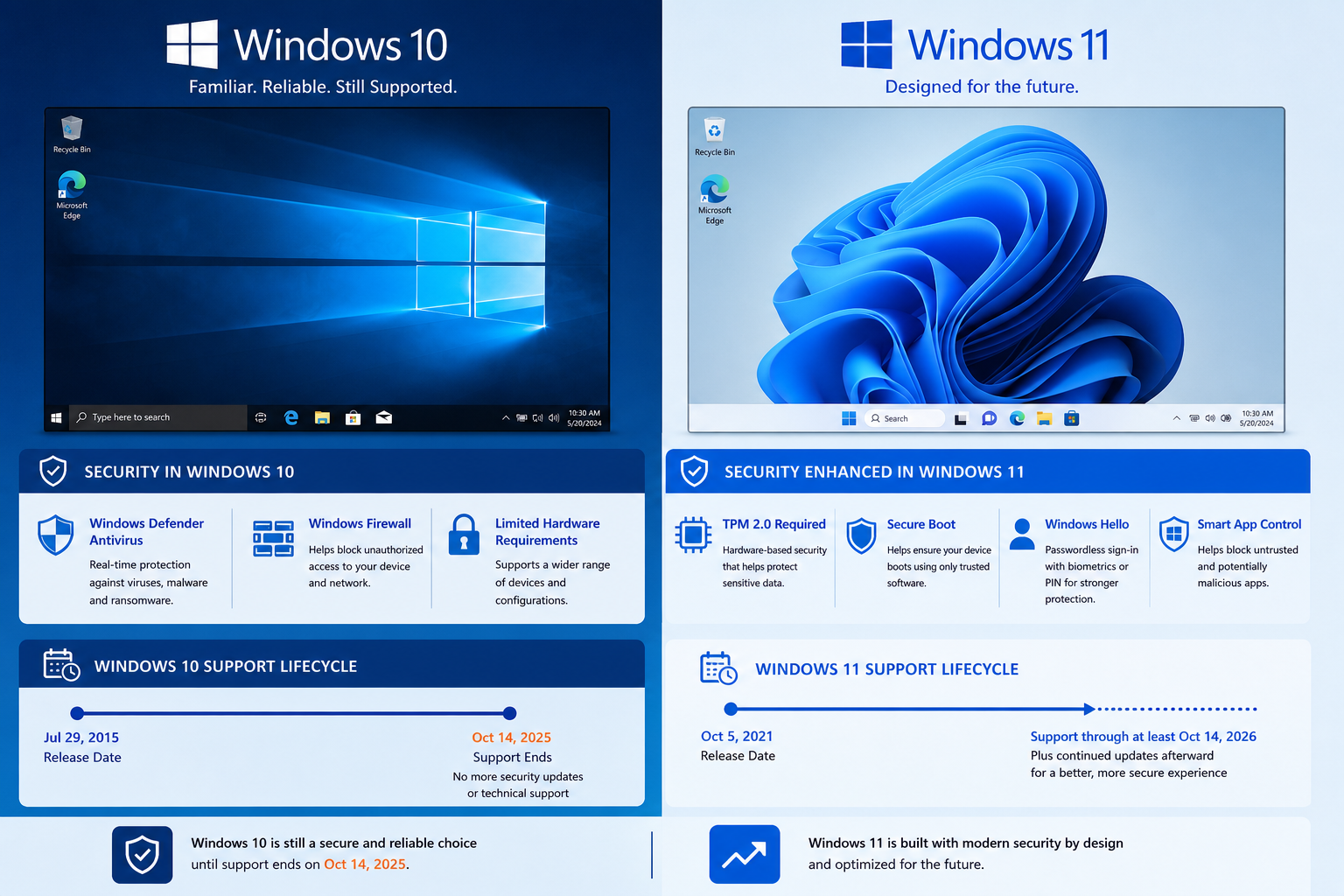The width and height of the screenshot is (1344, 896).
Task: Click the Windows Hello person icon
Action: click(1021, 534)
